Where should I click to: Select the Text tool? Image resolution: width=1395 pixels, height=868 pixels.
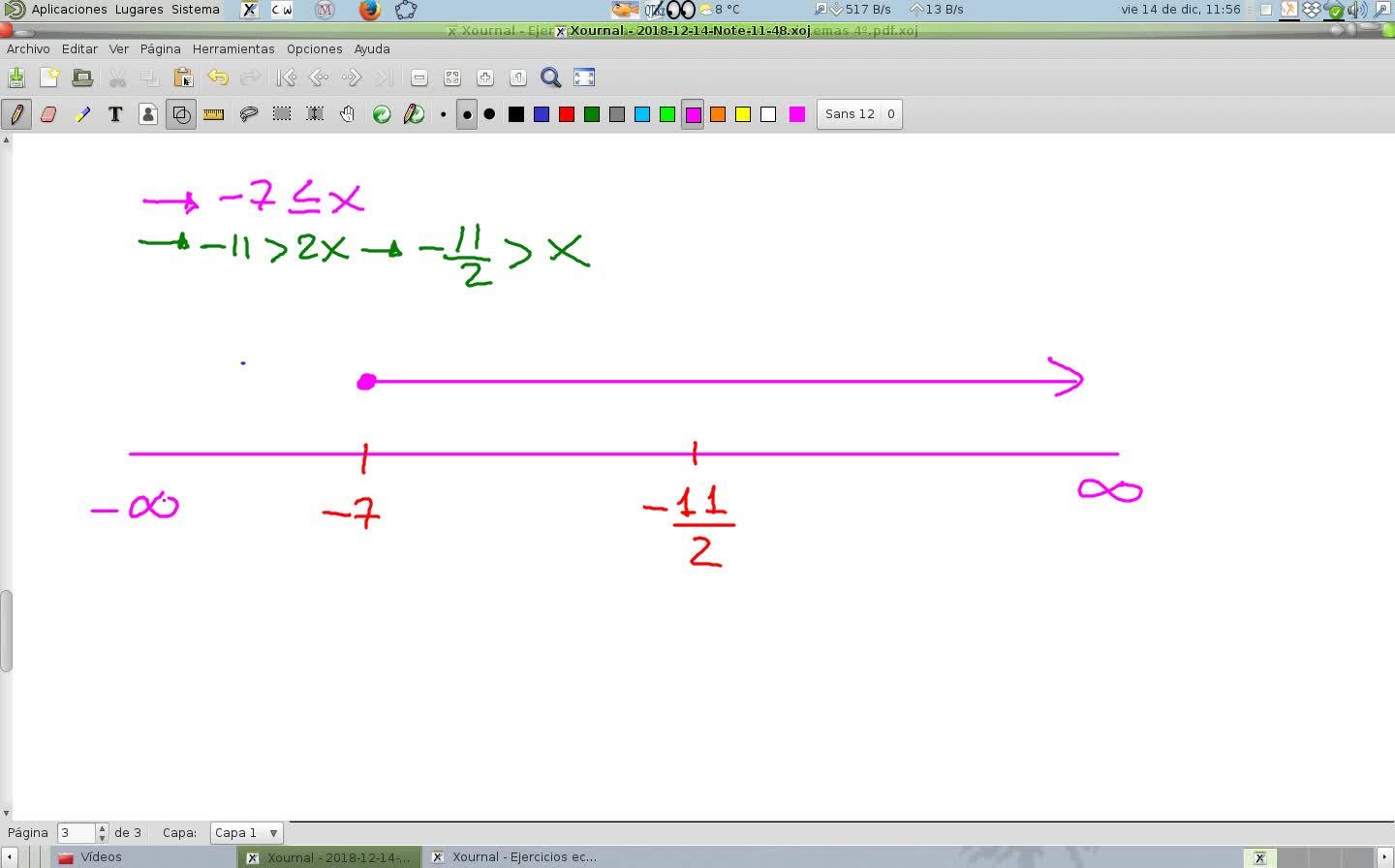[x=115, y=114]
